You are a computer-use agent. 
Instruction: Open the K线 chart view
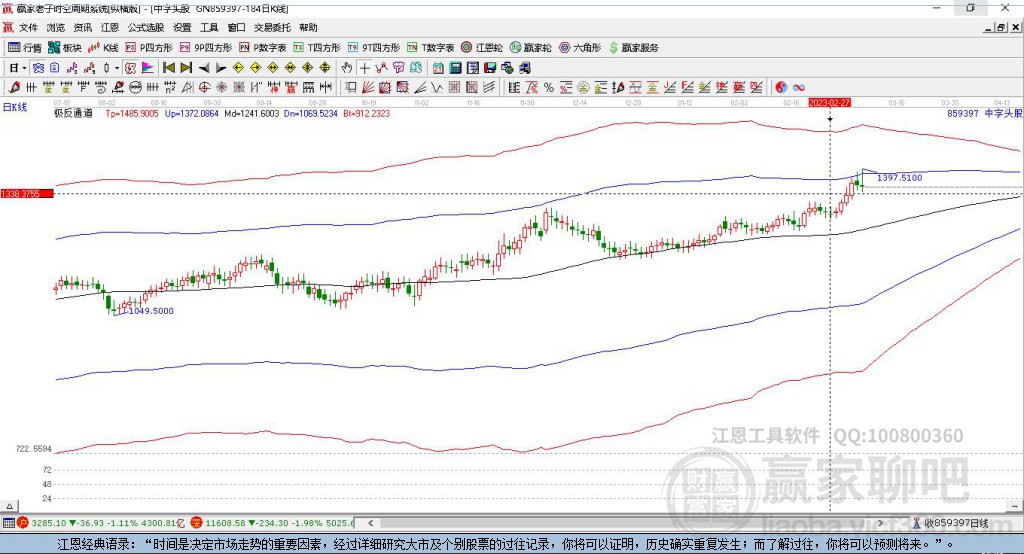(103, 48)
